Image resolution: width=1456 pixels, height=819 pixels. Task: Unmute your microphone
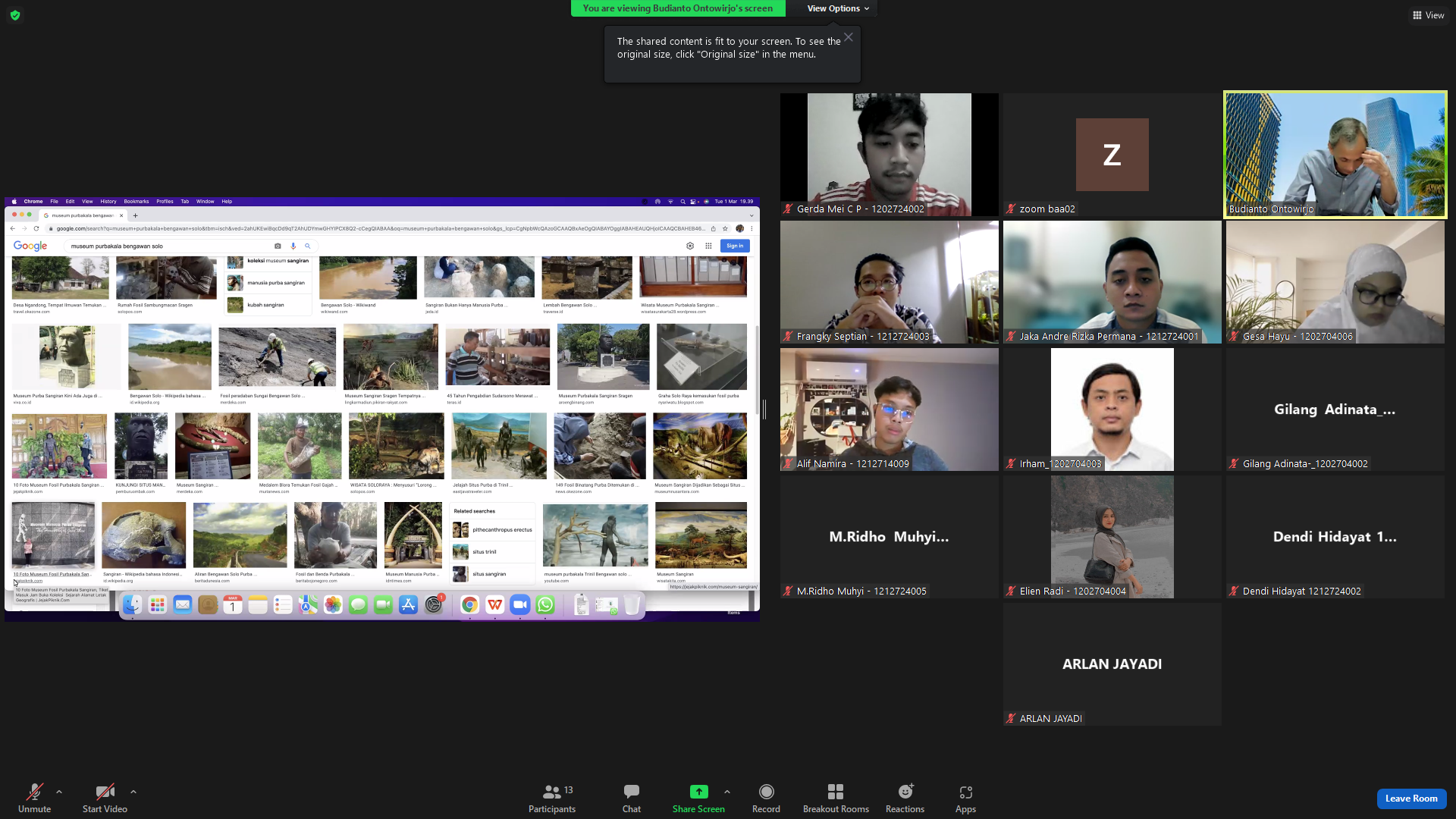[34, 799]
